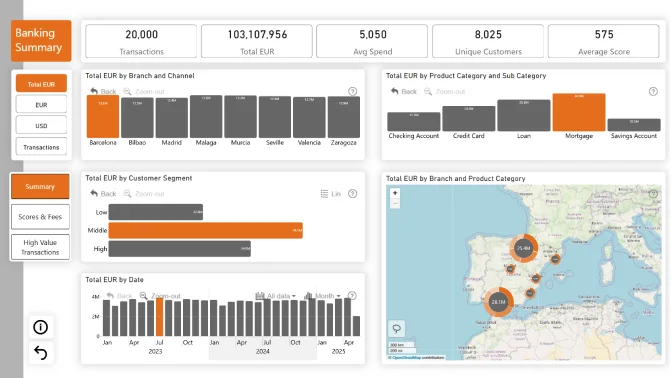672x378 pixels.
Task: Click the undo reset arrow icon
Action: tap(41, 353)
